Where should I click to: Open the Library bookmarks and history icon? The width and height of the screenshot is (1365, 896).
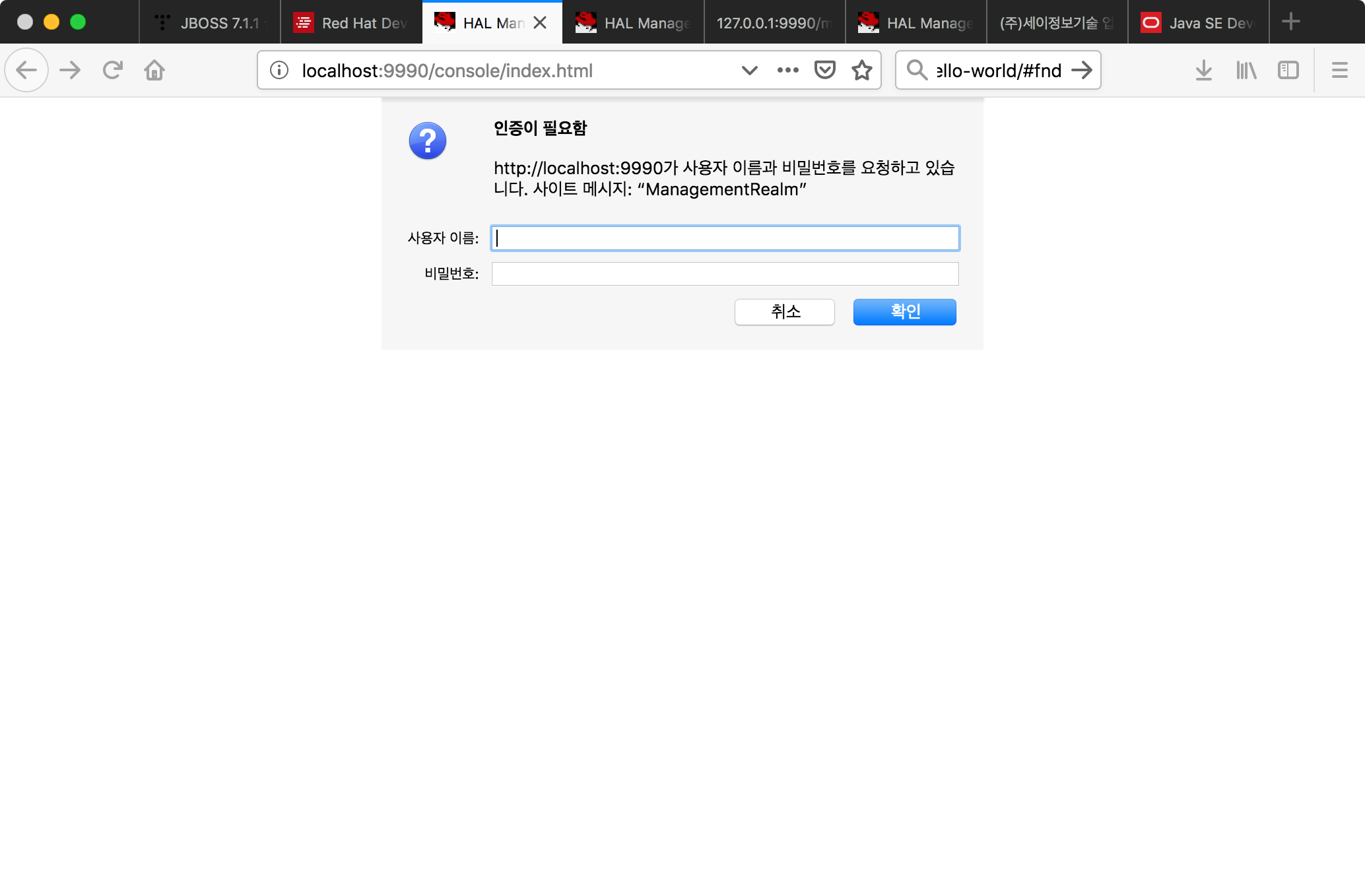click(x=1246, y=70)
